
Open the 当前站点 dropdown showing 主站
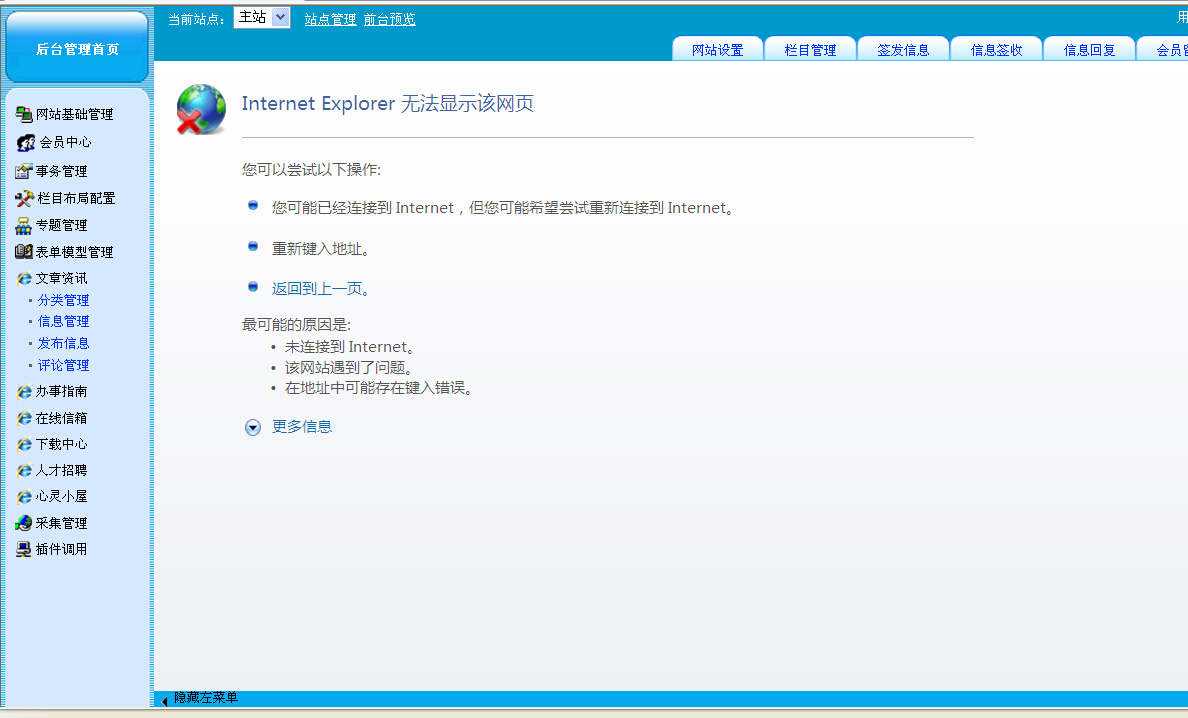point(262,17)
